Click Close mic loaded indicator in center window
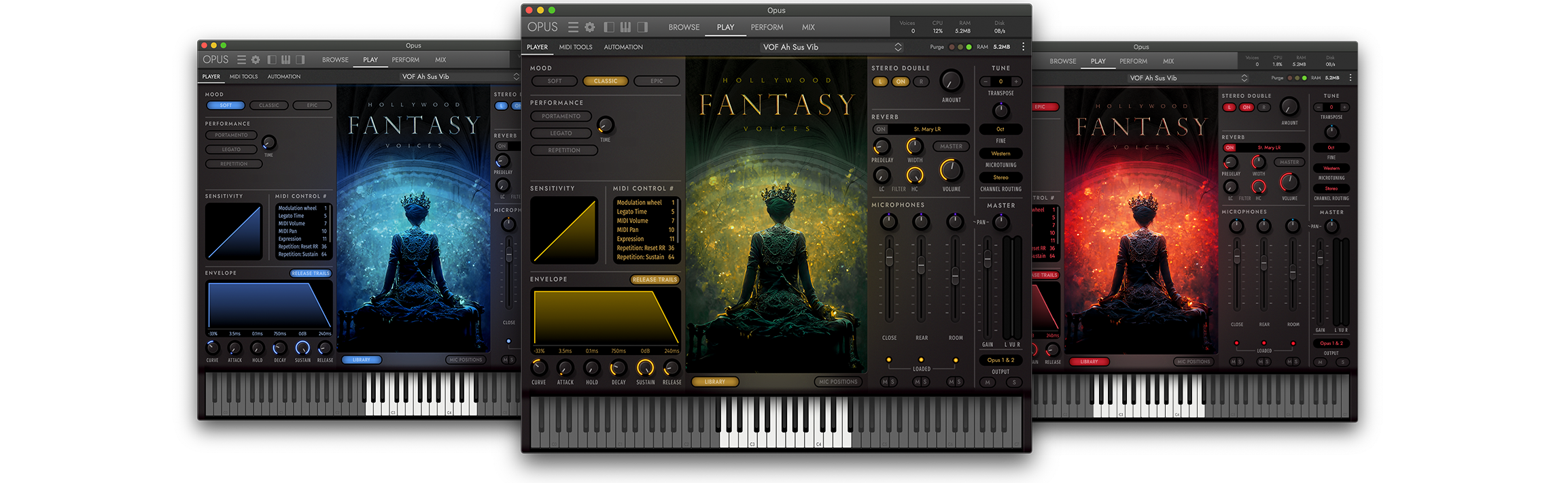1568x483 pixels. 888,360
